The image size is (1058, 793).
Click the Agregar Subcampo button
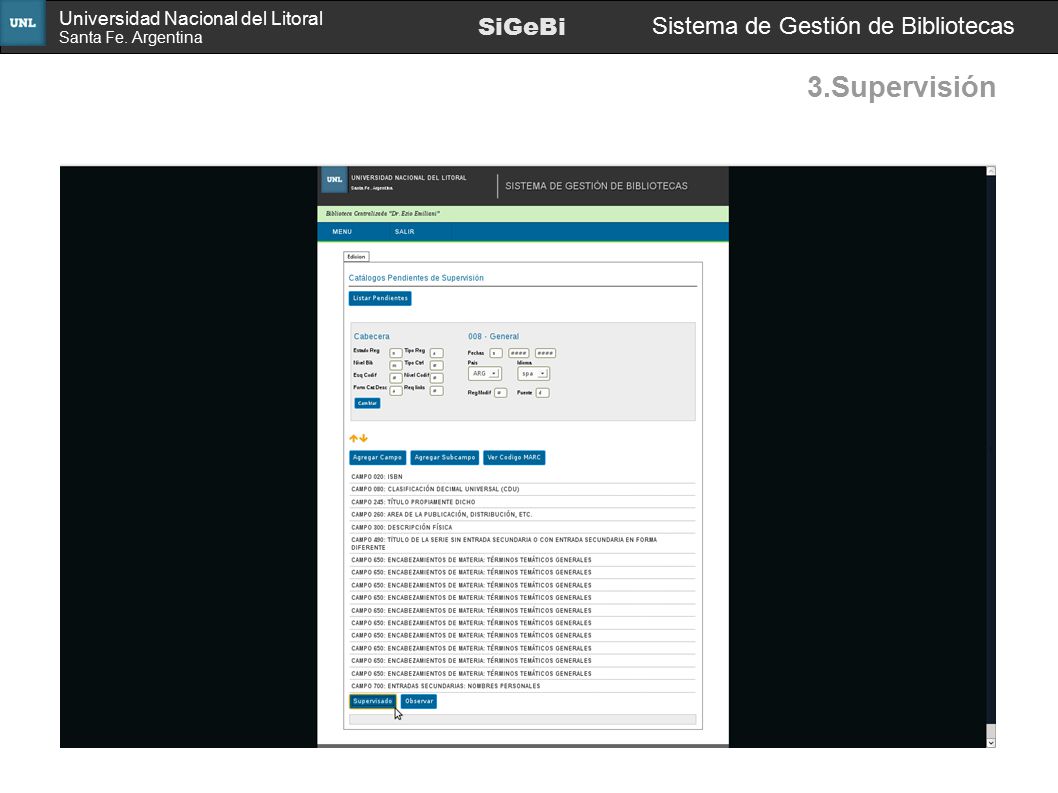445,458
